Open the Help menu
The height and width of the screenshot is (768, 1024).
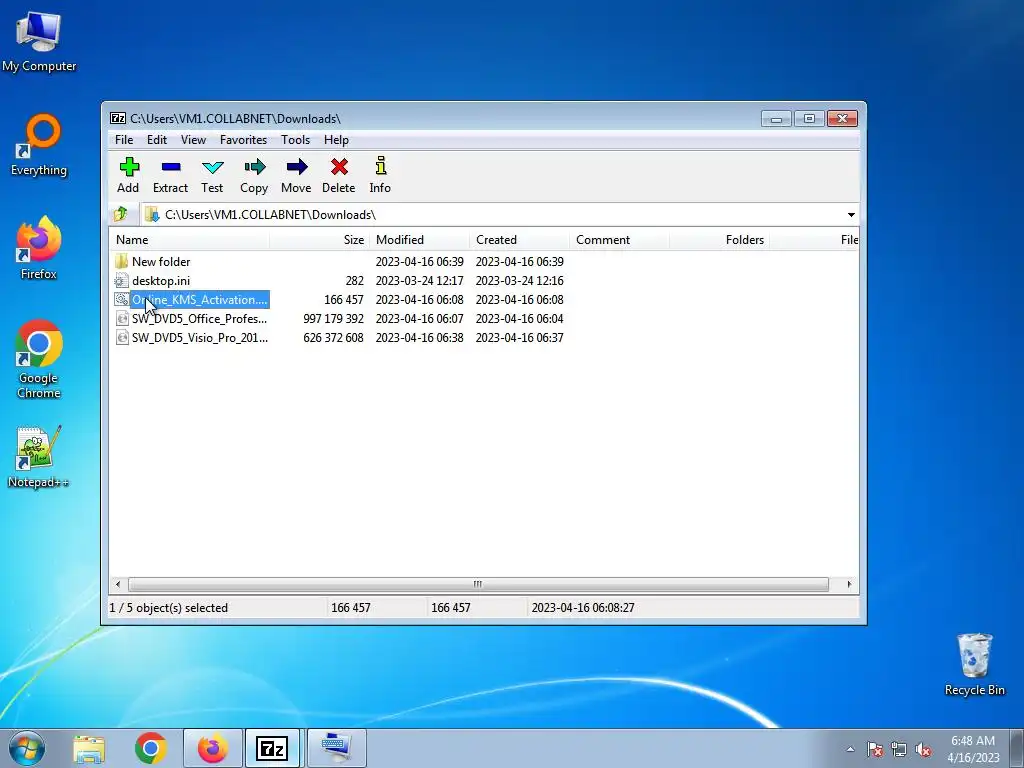click(336, 140)
